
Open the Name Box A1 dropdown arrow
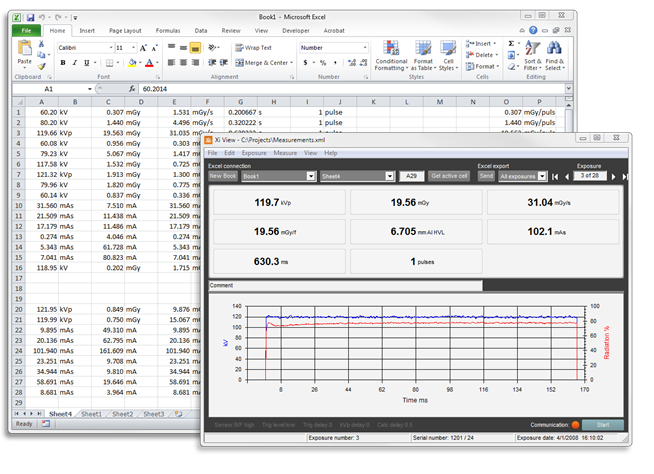pos(89,89)
